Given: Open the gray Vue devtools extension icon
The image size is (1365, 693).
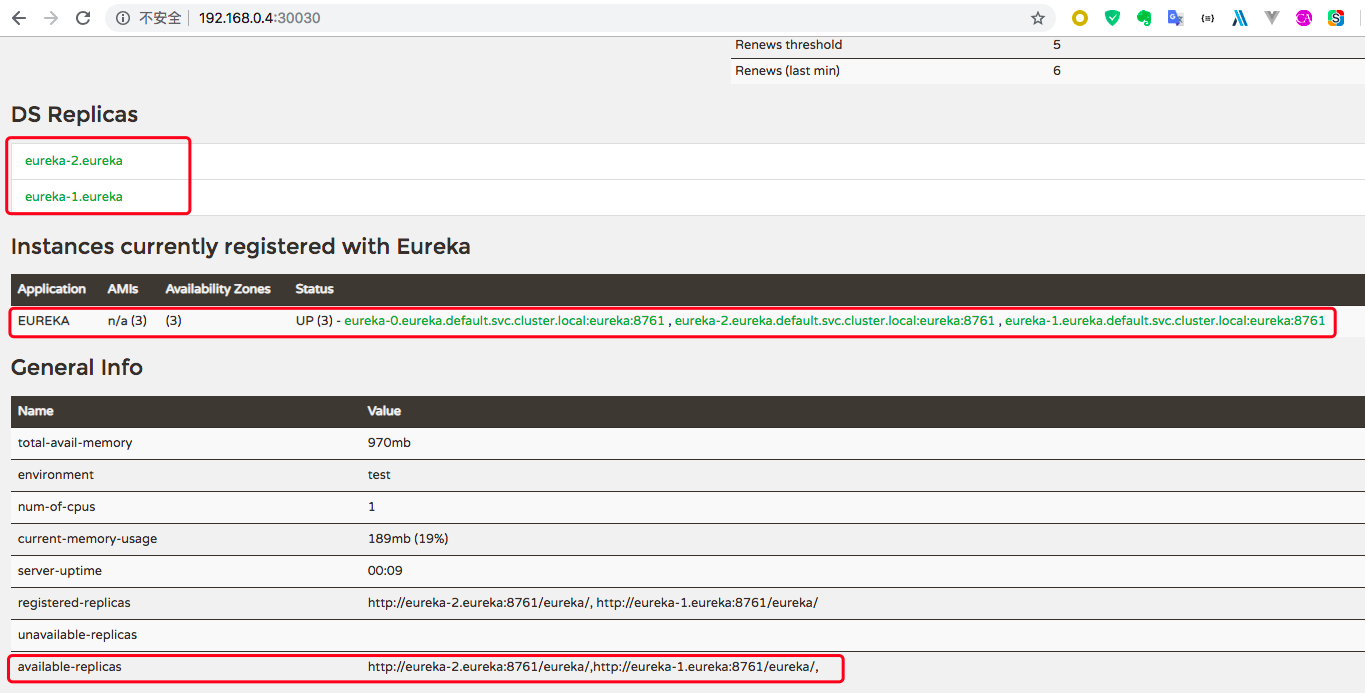Looking at the screenshot, I should [x=1272, y=18].
